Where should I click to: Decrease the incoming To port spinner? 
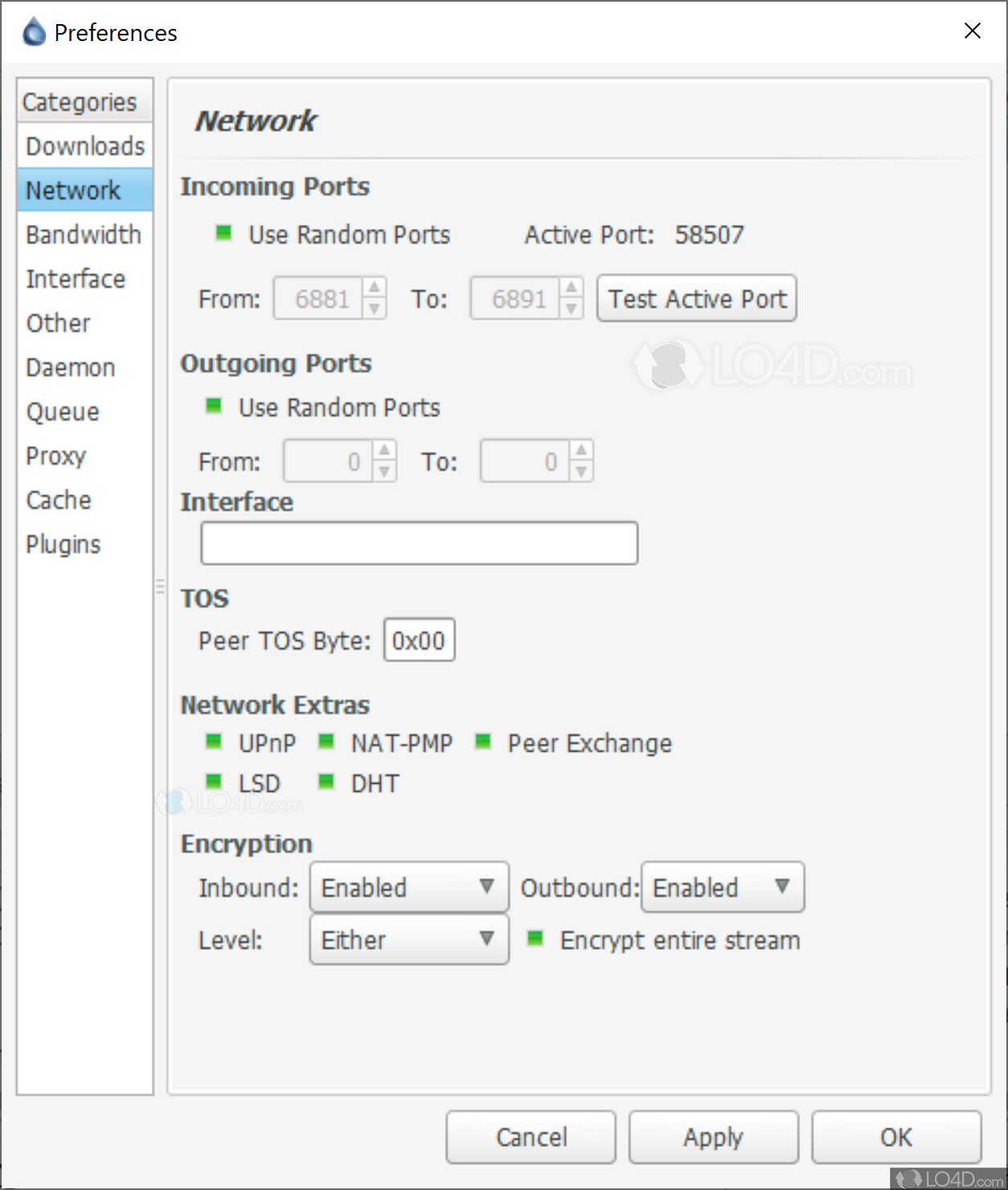571,309
